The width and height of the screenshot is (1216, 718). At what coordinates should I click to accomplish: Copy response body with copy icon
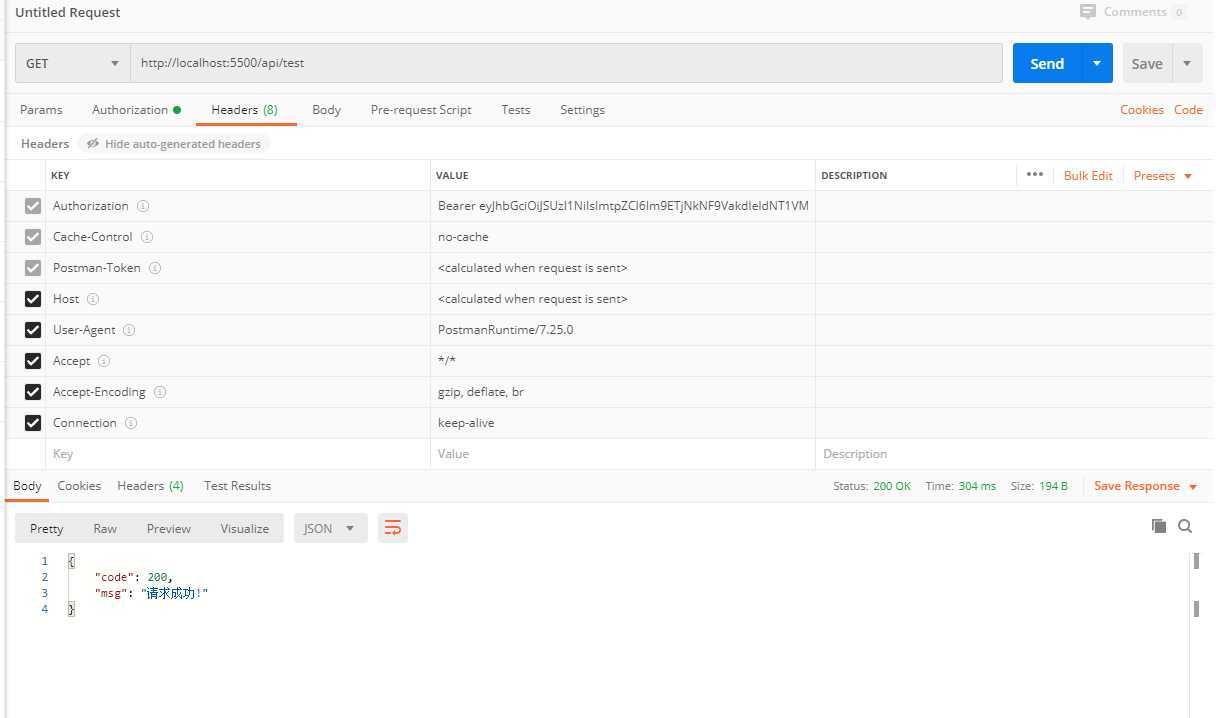tap(1159, 526)
